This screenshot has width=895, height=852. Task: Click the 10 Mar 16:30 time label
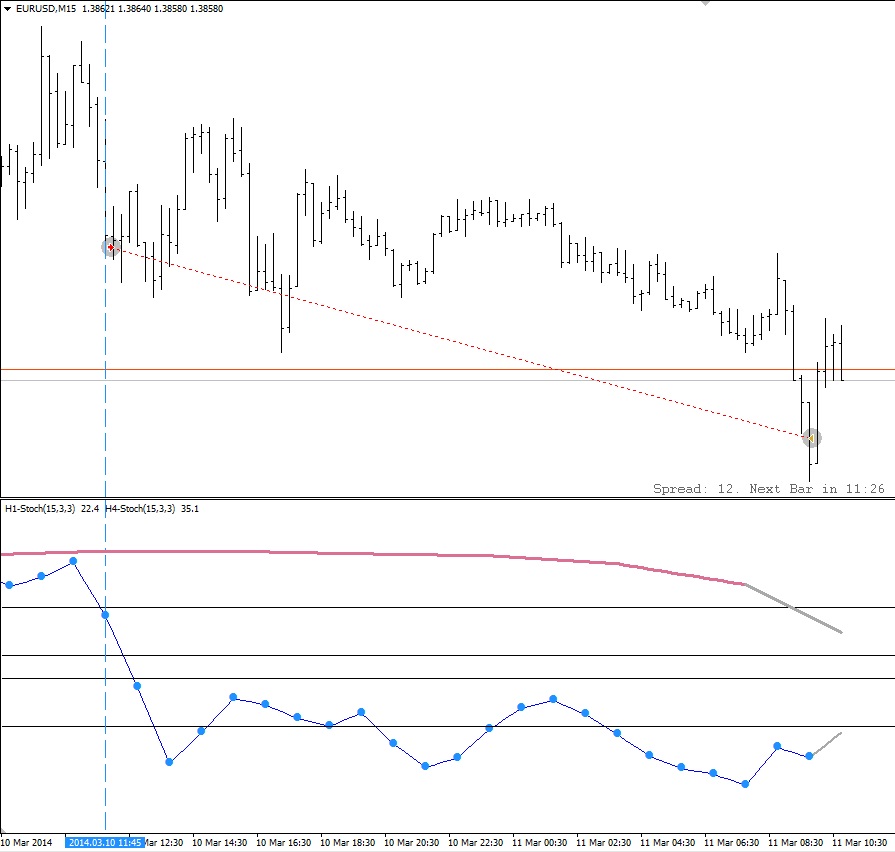click(284, 842)
